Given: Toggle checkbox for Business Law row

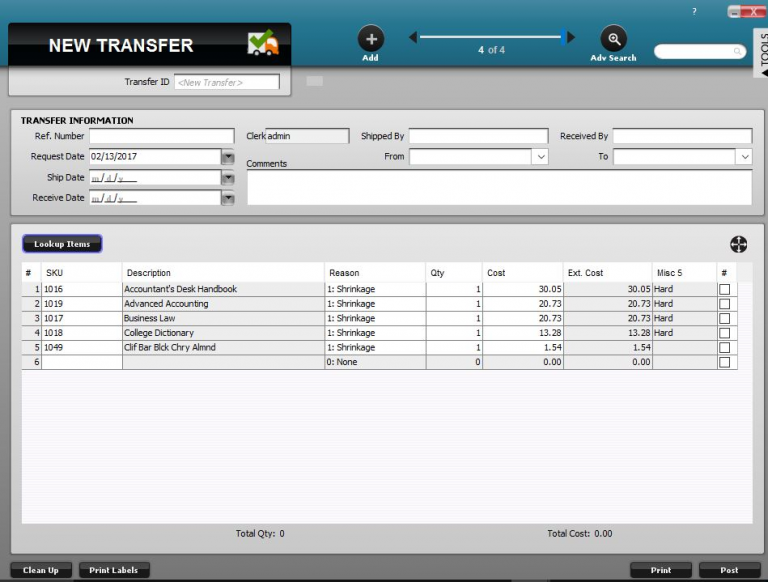Looking at the screenshot, I should click(724, 319).
